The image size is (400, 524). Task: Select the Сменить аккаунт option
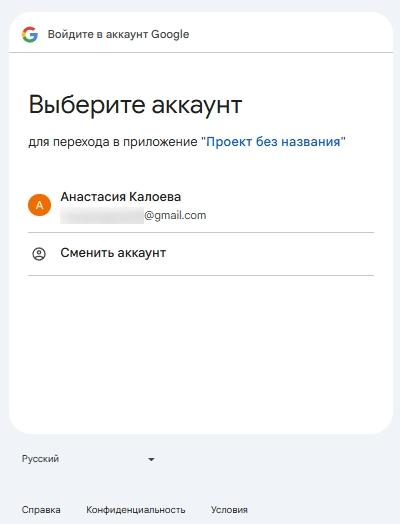click(201, 254)
